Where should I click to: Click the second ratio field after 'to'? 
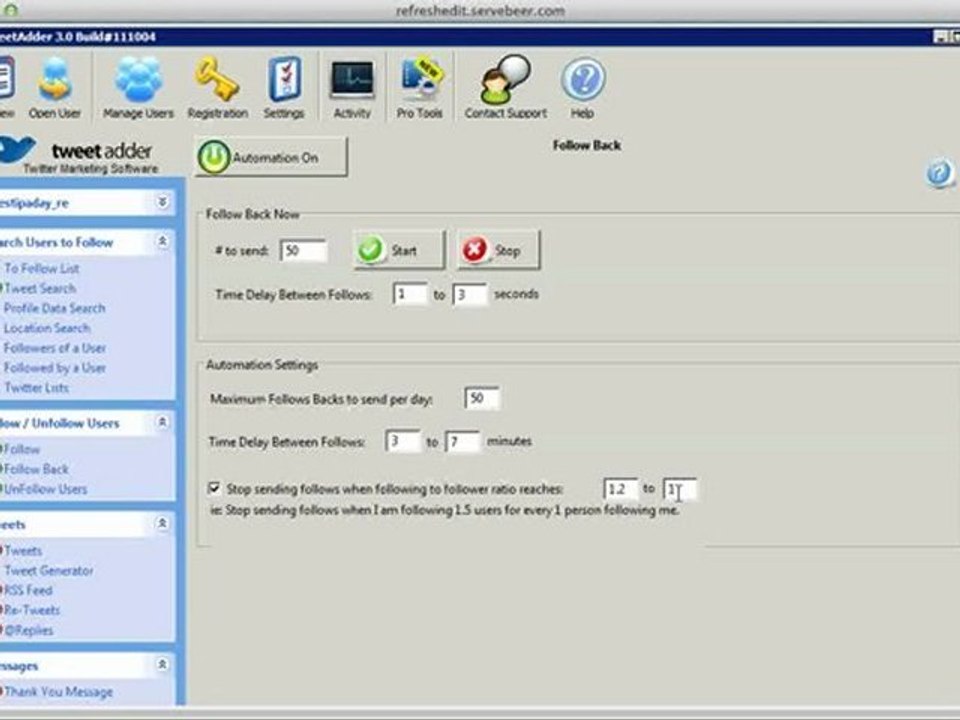(x=680, y=489)
